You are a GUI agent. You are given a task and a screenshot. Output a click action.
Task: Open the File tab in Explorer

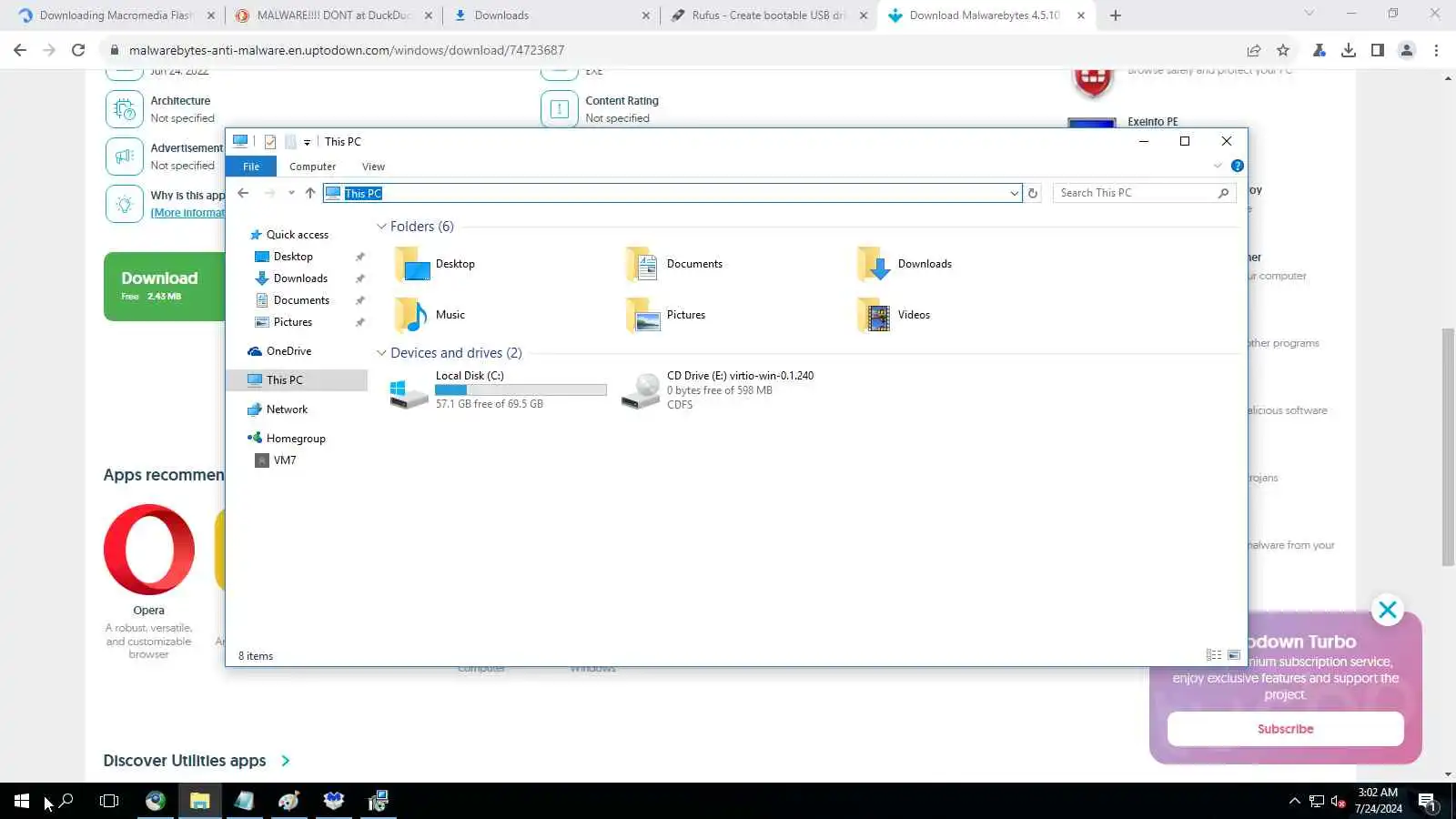click(x=251, y=167)
